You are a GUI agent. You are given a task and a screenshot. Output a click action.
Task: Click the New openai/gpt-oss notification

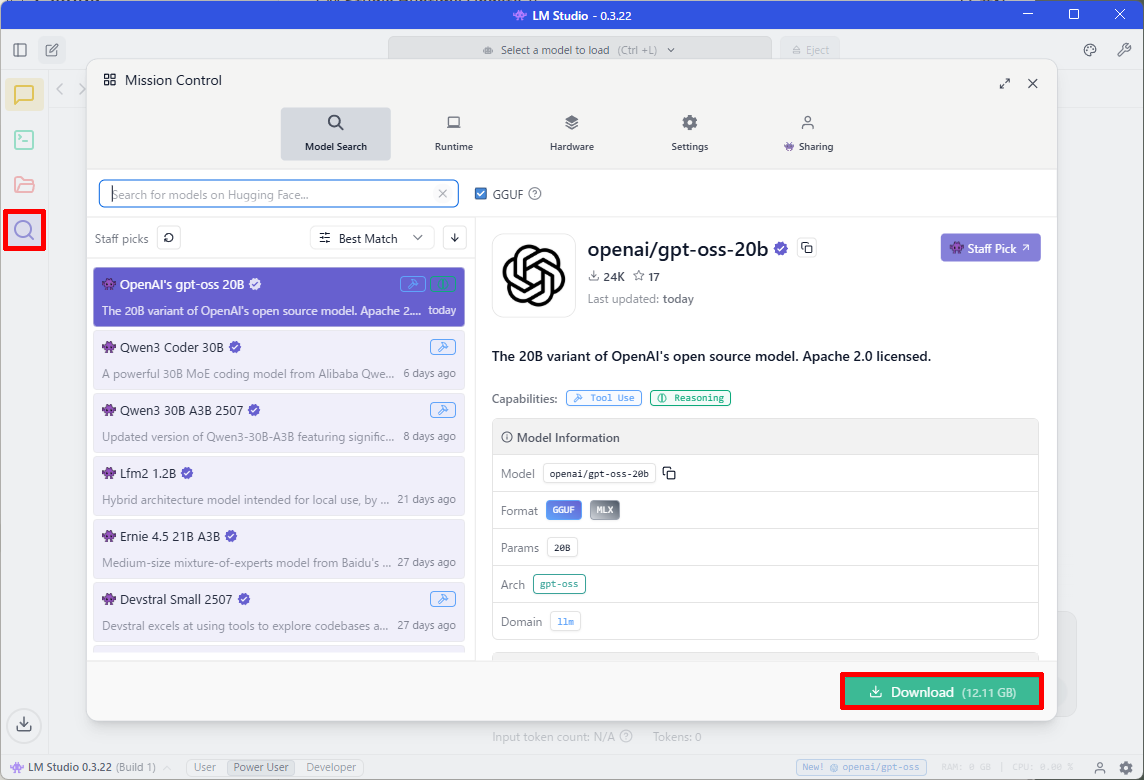pos(861,768)
